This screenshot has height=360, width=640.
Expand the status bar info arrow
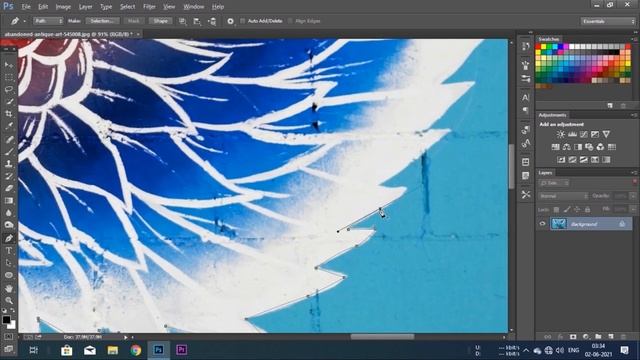click(125, 337)
